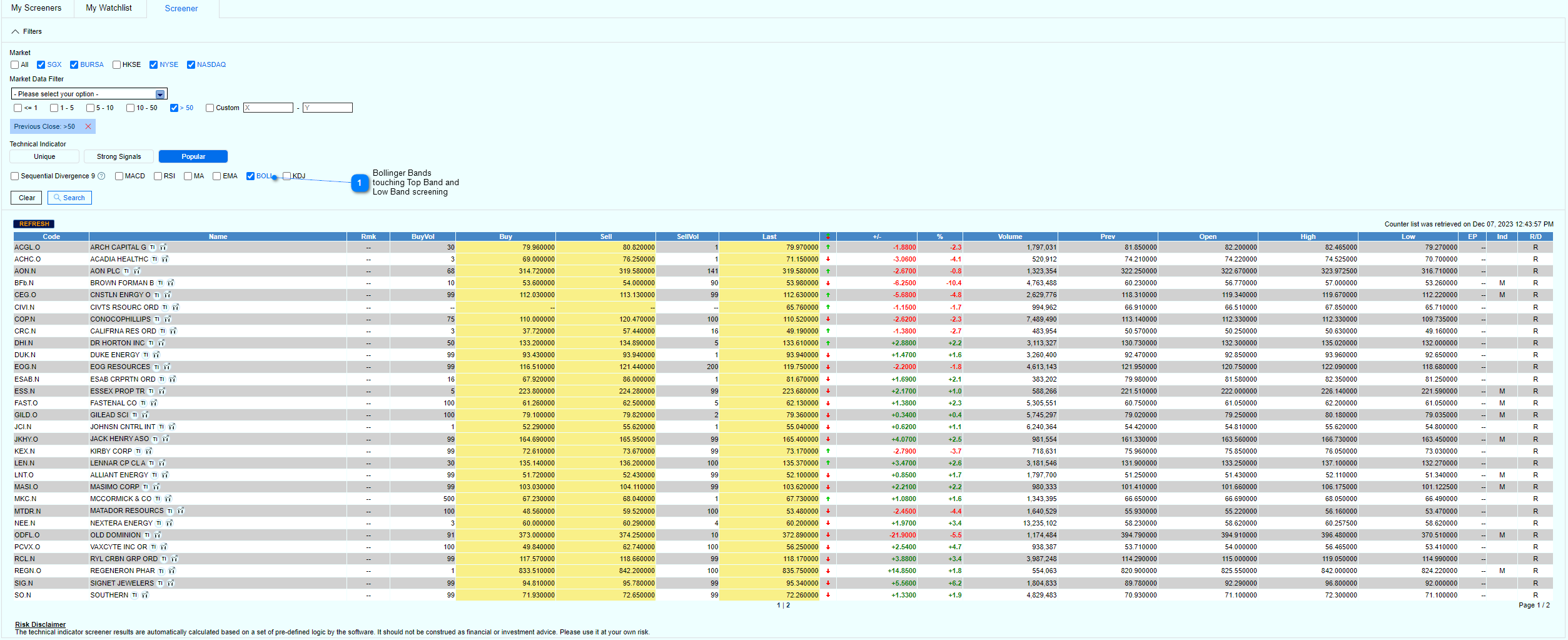The image size is (1568, 640).
Task: Click TI icon beside KIRBY CORP
Action: tap(138, 451)
